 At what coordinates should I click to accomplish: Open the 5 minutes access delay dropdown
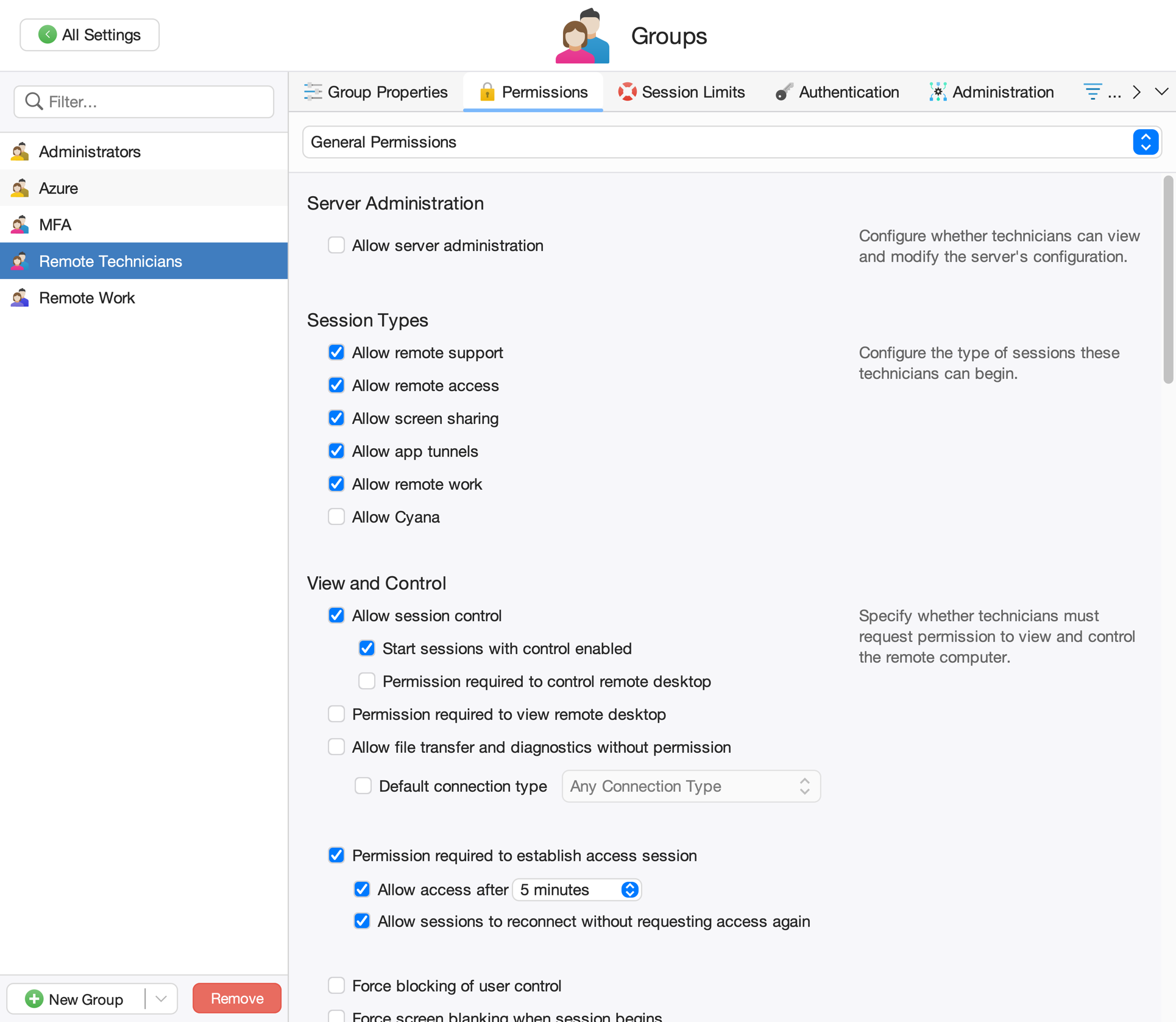click(576, 890)
